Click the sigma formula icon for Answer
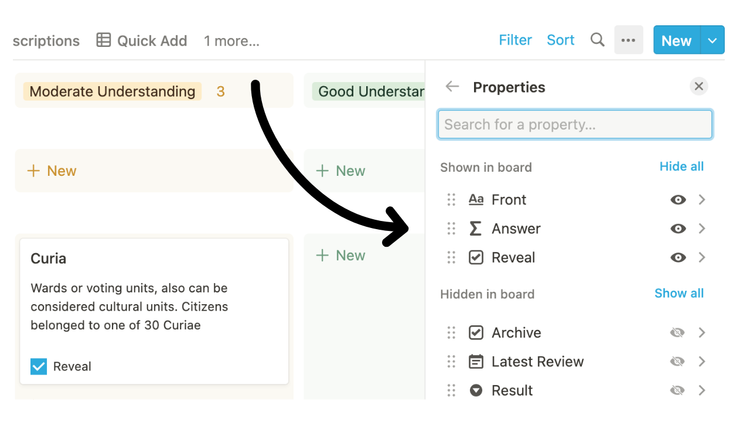The width and height of the screenshot is (750, 422). click(476, 229)
